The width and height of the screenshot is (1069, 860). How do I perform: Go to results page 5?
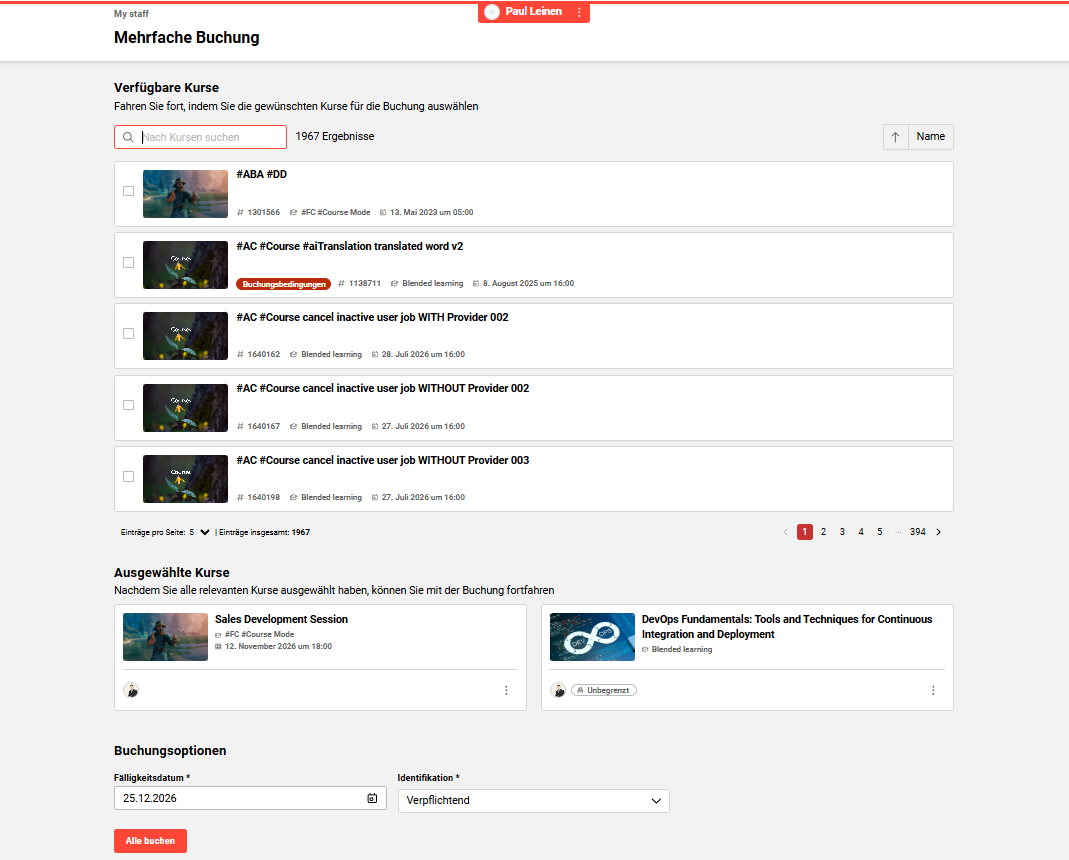point(879,532)
